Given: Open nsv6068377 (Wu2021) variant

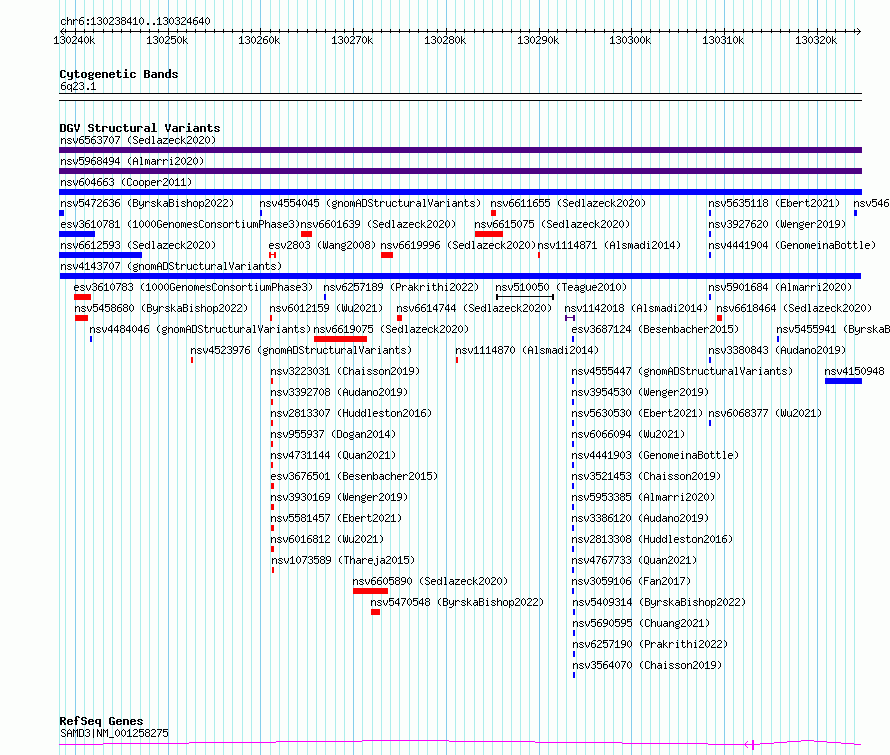Looking at the screenshot, I should (x=765, y=413).
